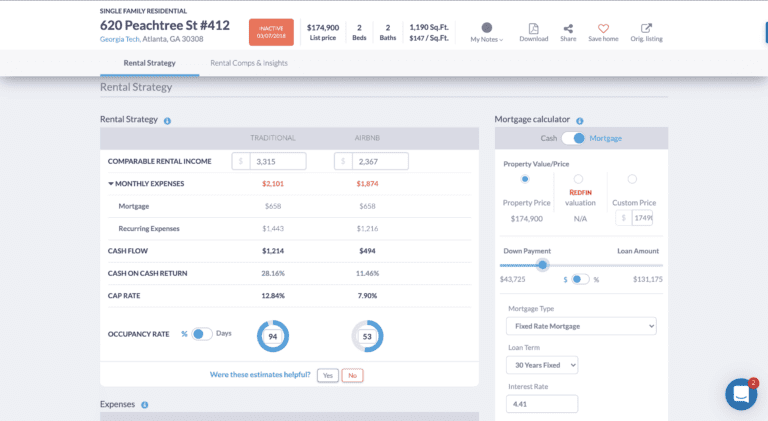This screenshot has width=768, height=421.
Task: Toggle Cash or Mortgage switch
Action: pos(573,138)
